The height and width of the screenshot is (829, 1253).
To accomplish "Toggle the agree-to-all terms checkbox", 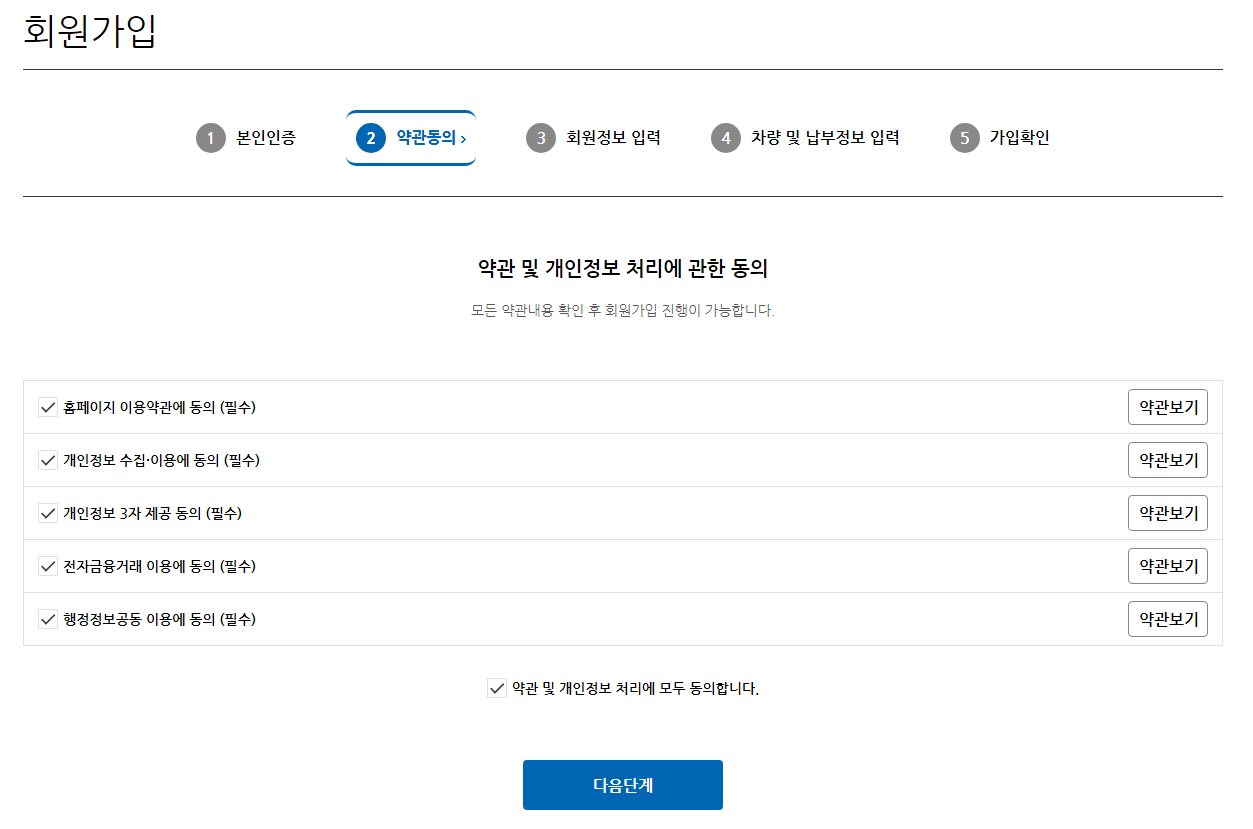I will point(497,687).
